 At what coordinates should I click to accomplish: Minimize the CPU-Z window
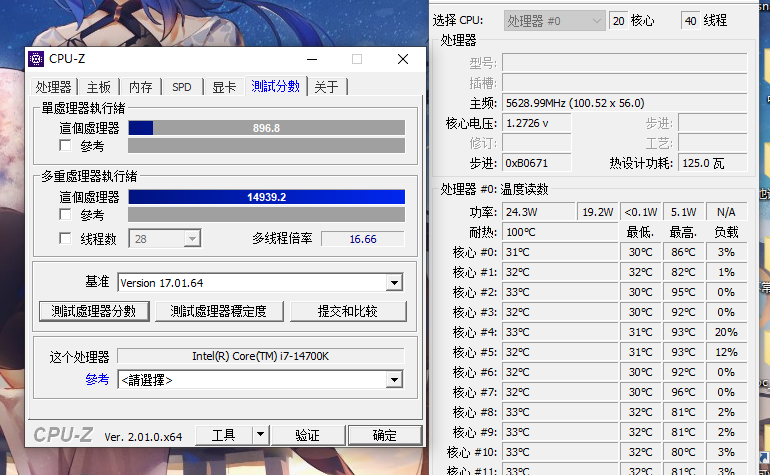coord(312,59)
